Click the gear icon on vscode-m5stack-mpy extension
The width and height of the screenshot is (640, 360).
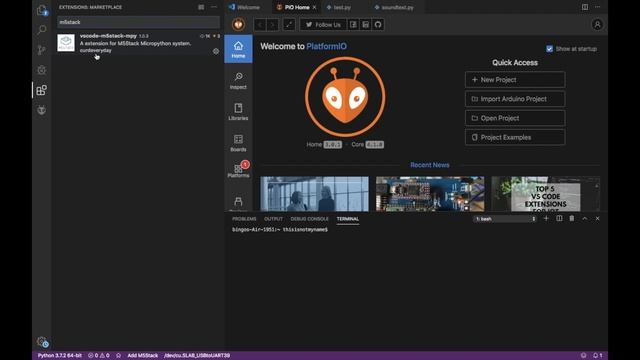[216, 51]
